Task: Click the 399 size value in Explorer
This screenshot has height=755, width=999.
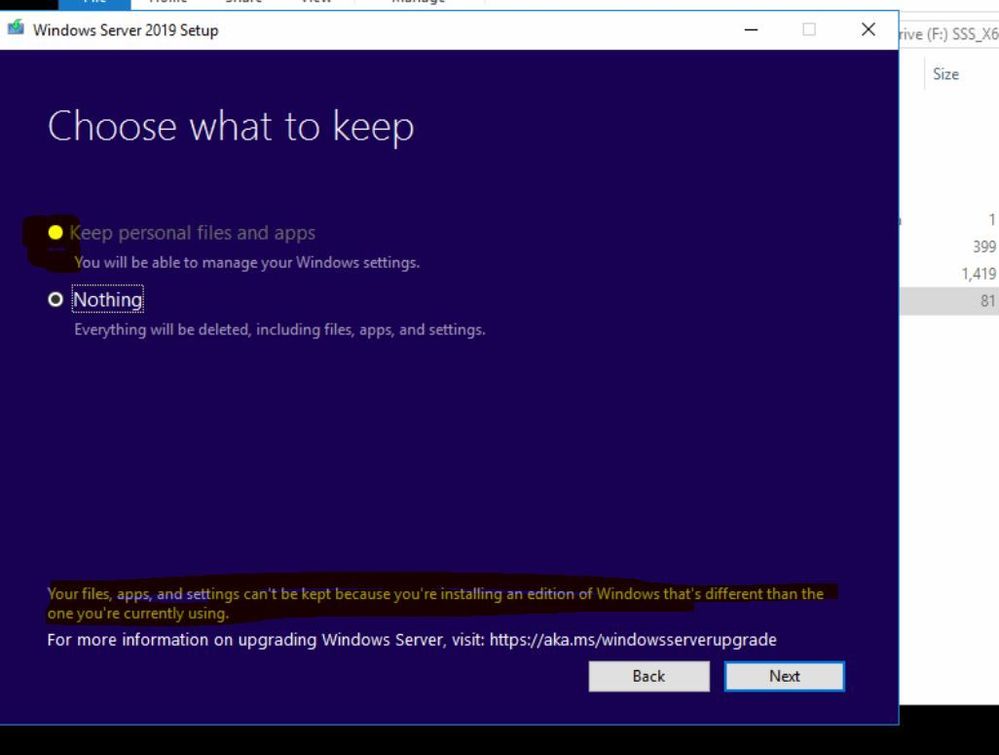Action: point(984,247)
